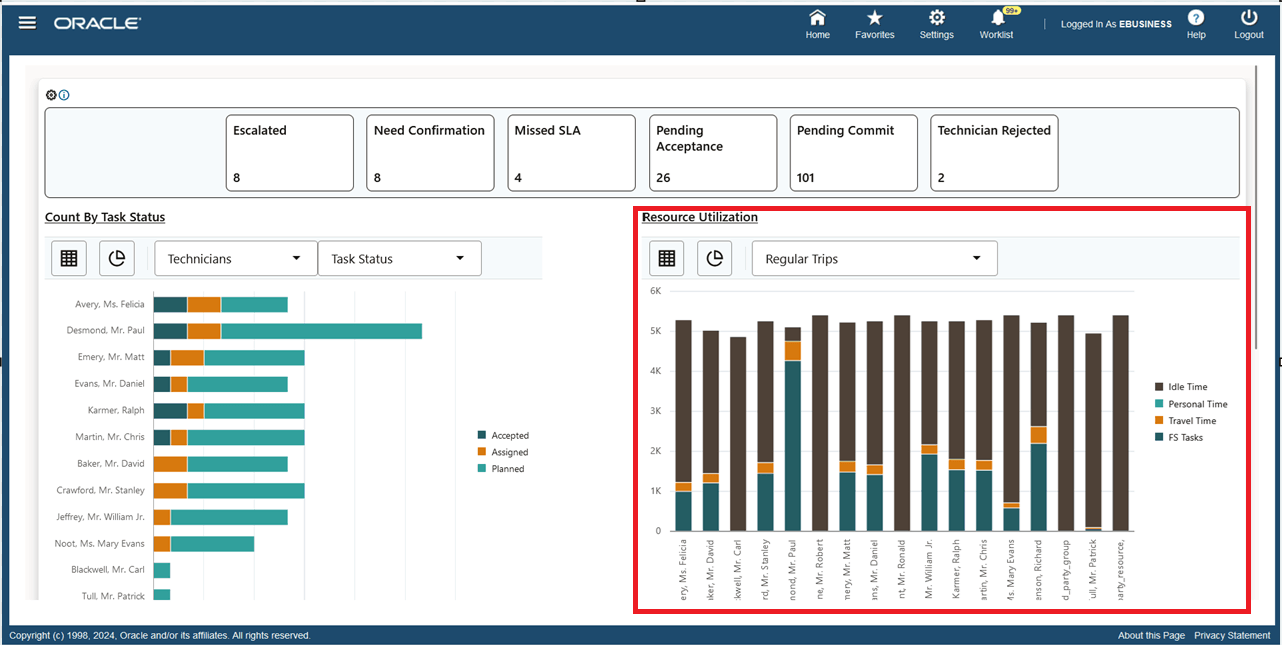Switch Resource Utilization to pie chart view
This screenshot has width=1282, height=645.
714,258
